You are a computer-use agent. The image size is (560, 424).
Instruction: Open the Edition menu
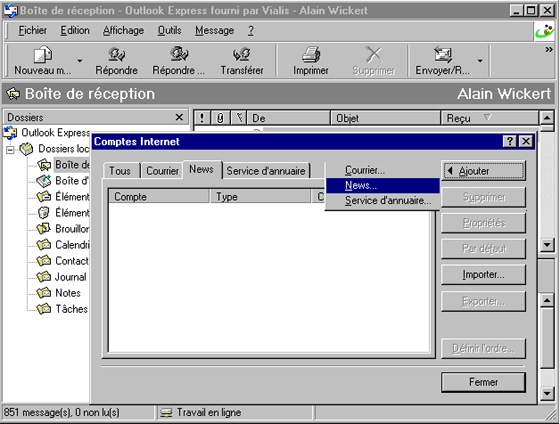pos(75,31)
